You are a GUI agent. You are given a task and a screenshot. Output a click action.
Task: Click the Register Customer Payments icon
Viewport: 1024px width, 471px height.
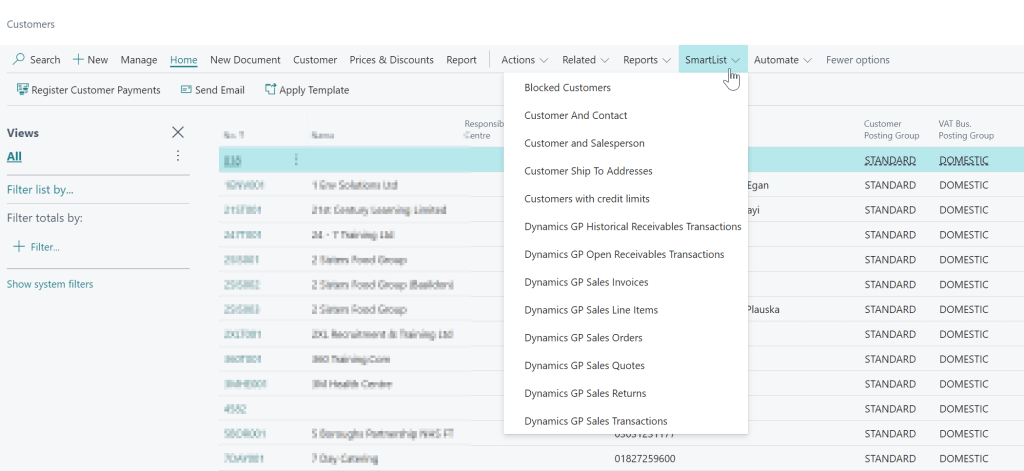22,90
